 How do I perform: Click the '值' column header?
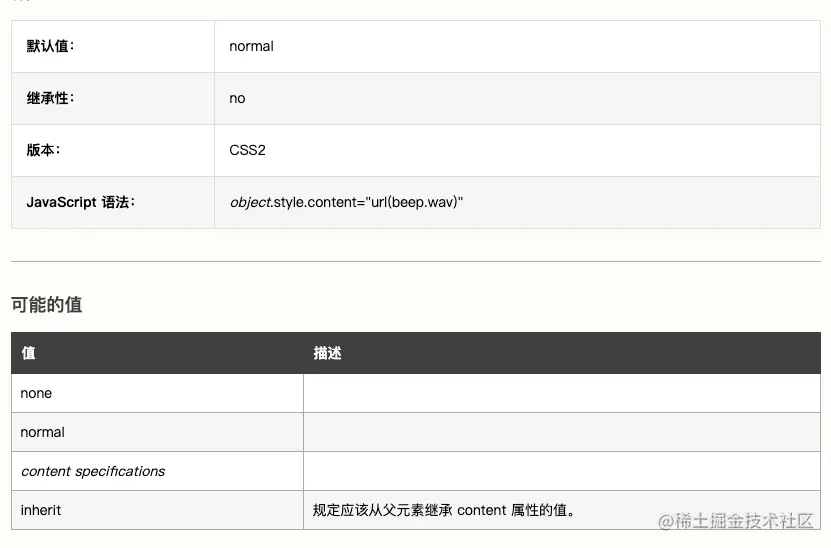tap(29, 353)
